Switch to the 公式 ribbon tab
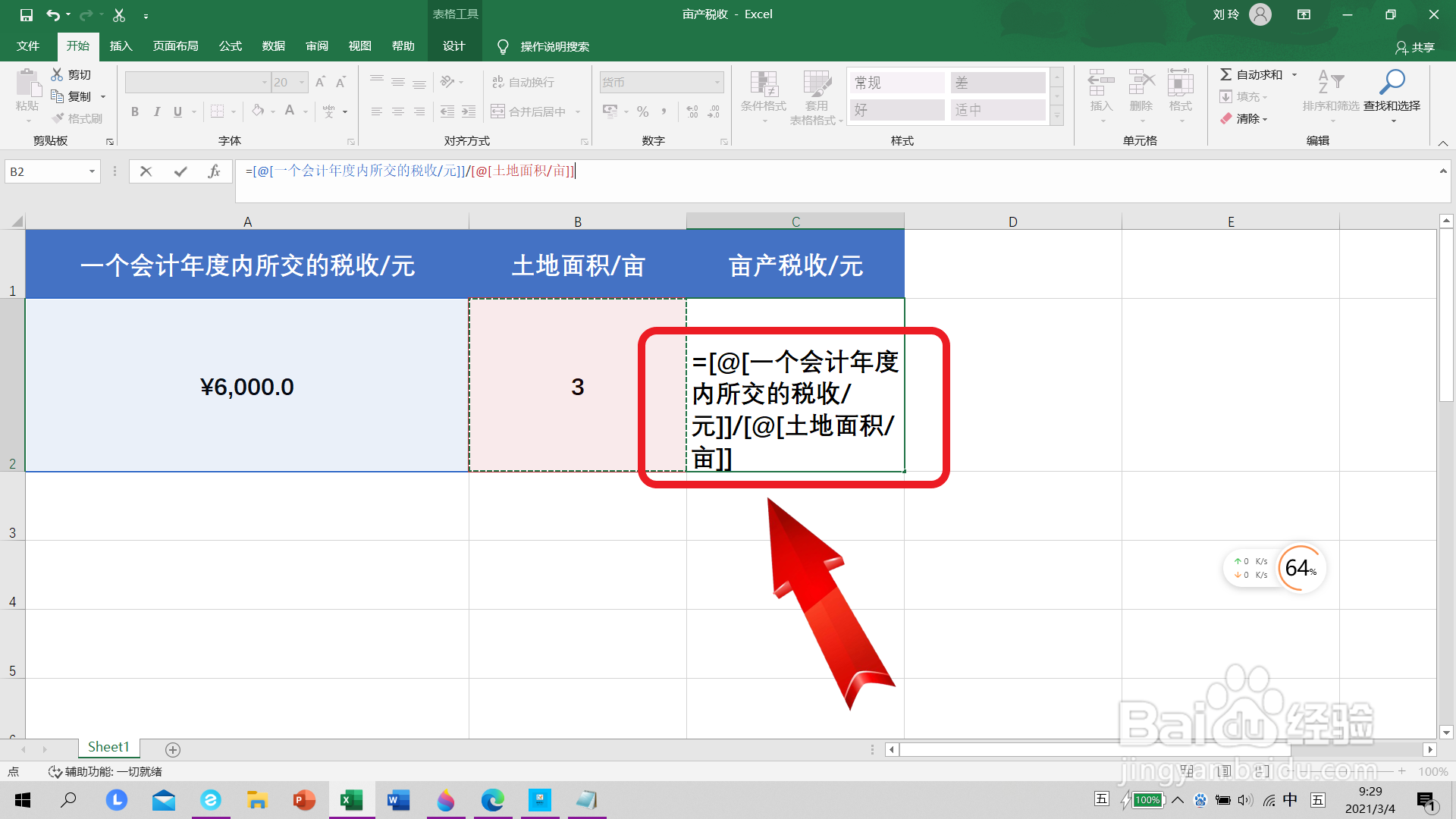1456x819 pixels. [230, 46]
